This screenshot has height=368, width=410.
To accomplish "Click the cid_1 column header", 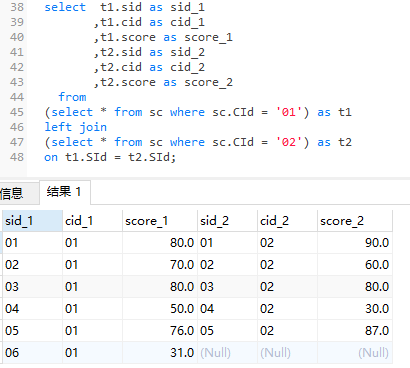I will point(92,221).
